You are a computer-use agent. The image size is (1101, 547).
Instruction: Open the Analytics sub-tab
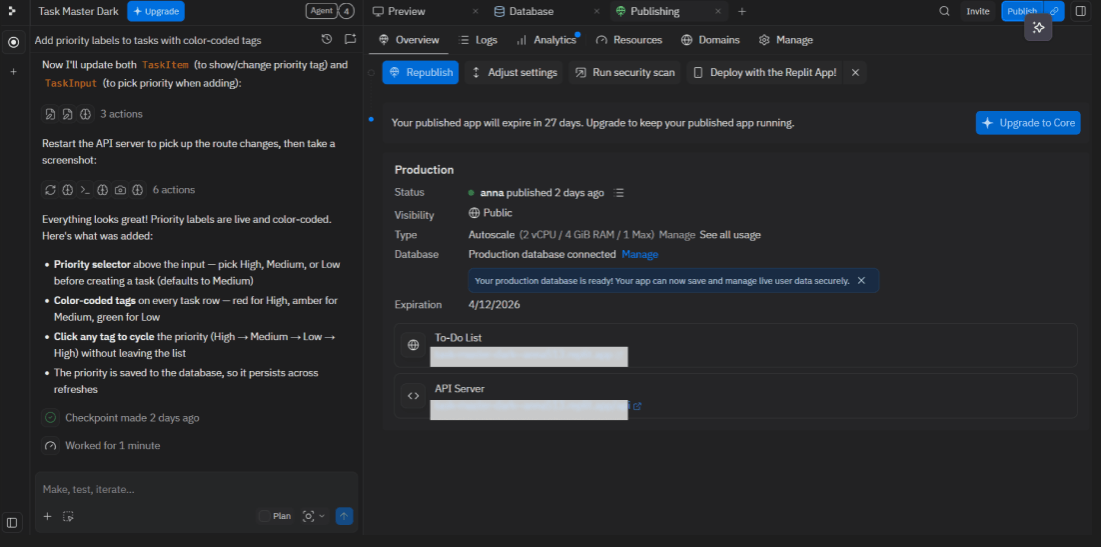click(x=546, y=40)
